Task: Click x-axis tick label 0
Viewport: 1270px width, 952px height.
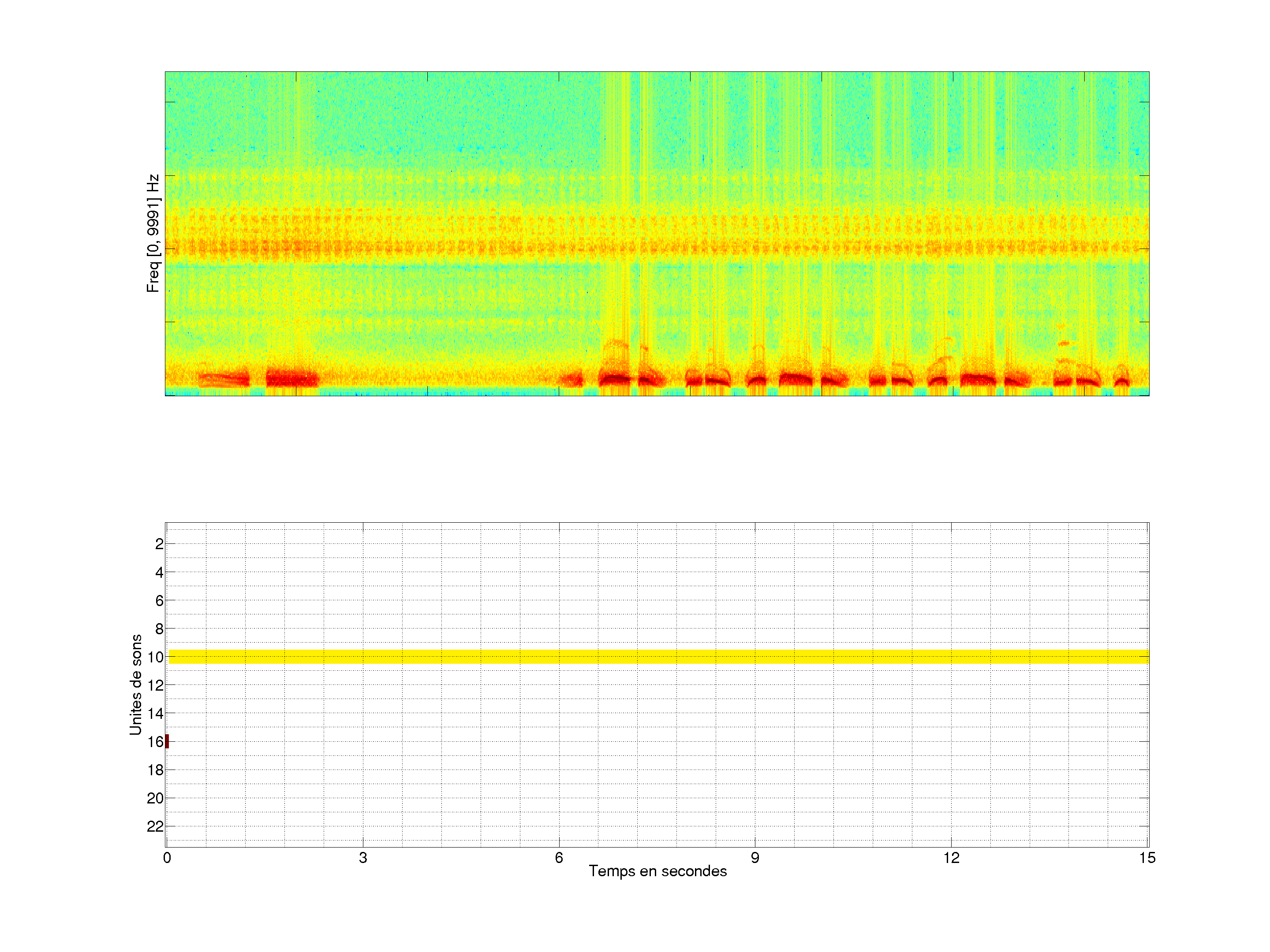Action: click(167, 858)
